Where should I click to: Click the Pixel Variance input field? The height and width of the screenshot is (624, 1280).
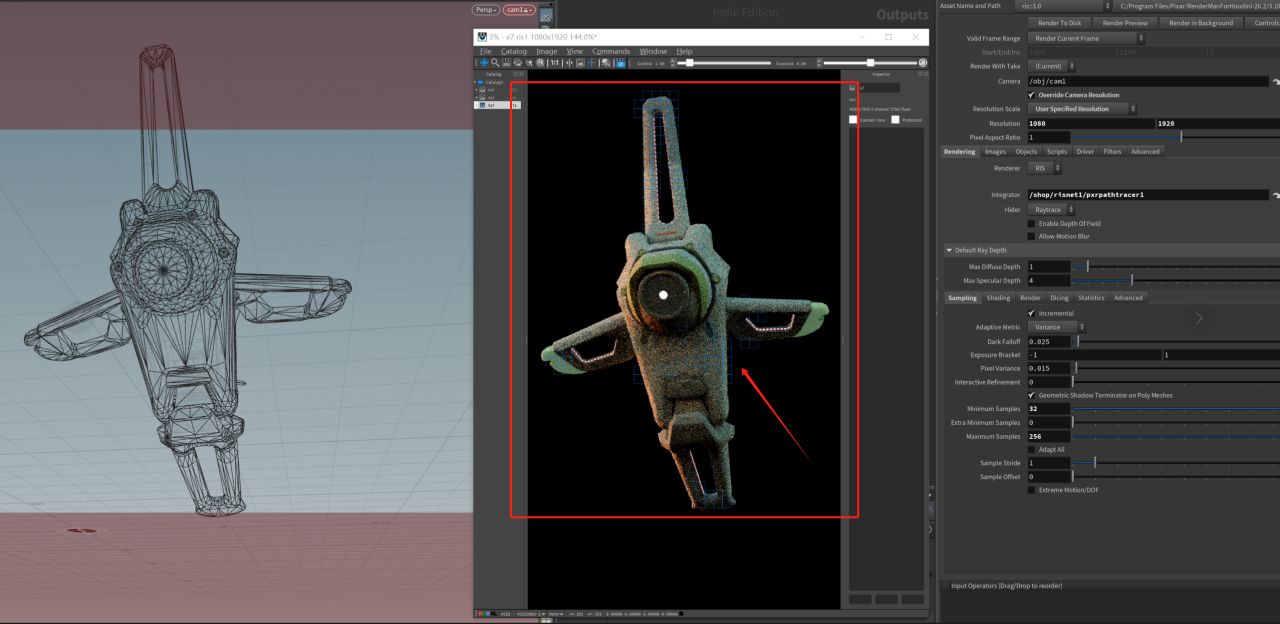pos(1049,369)
